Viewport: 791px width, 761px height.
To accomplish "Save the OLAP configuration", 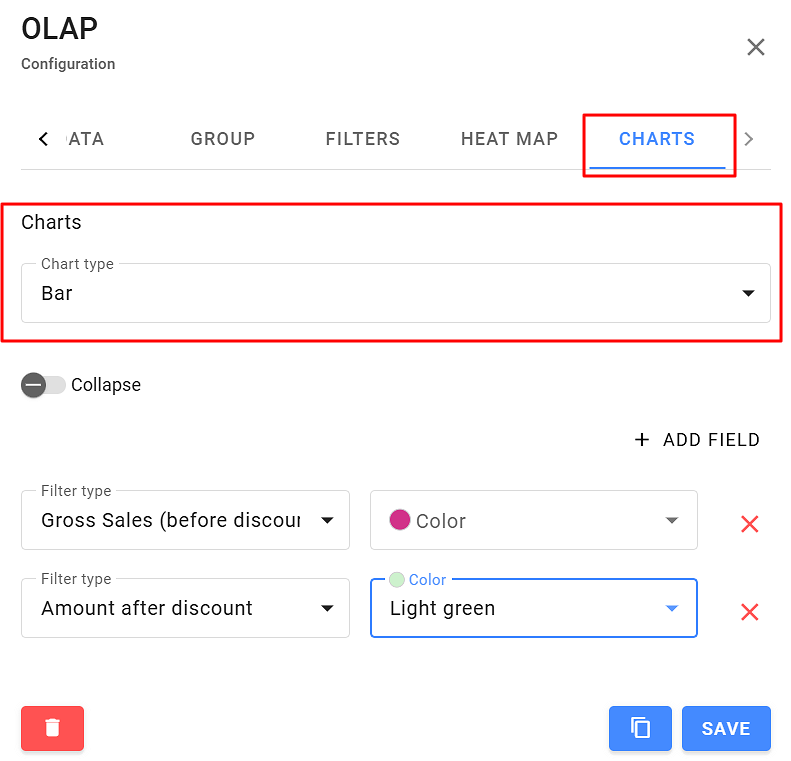I will coord(726,728).
